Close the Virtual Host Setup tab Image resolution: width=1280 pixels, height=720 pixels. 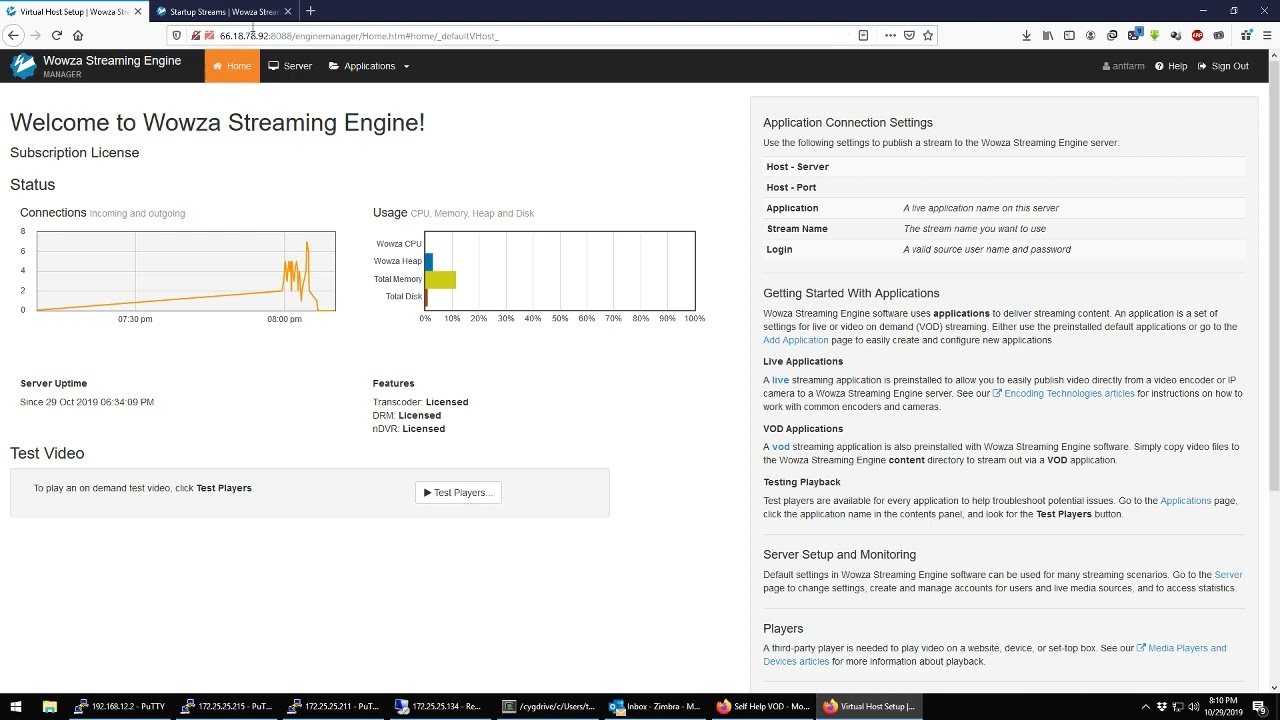pyautogui.click(x=138, y=11)
